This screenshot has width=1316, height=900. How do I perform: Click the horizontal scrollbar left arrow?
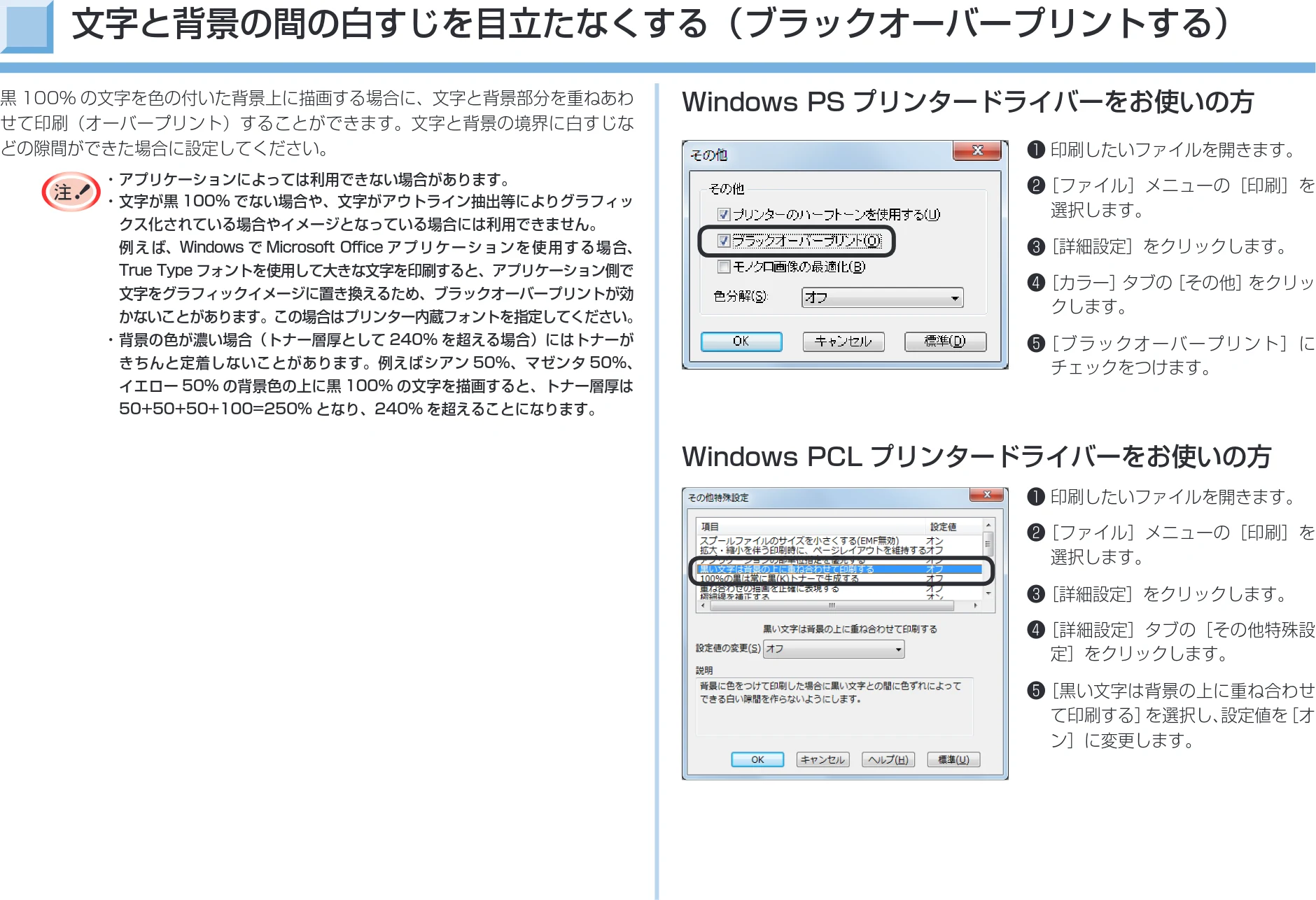pyautogui.click(x=703, y=605)
